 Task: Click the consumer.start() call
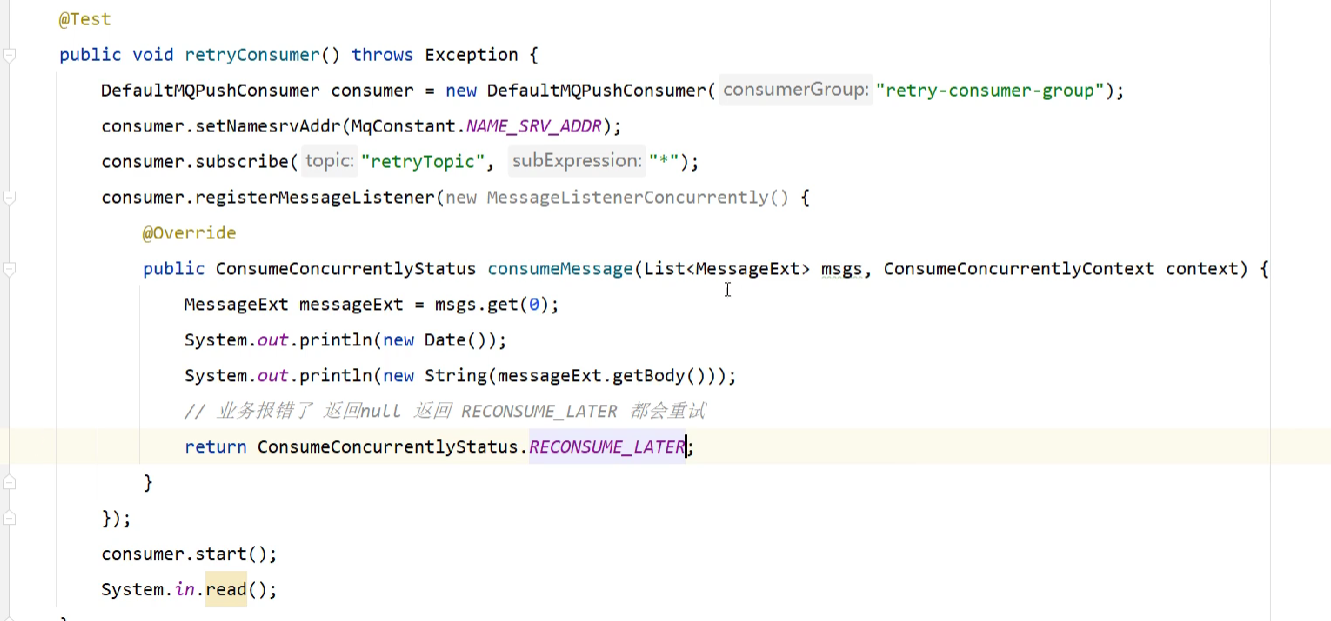pyautogui.click(x=189, y=554)
